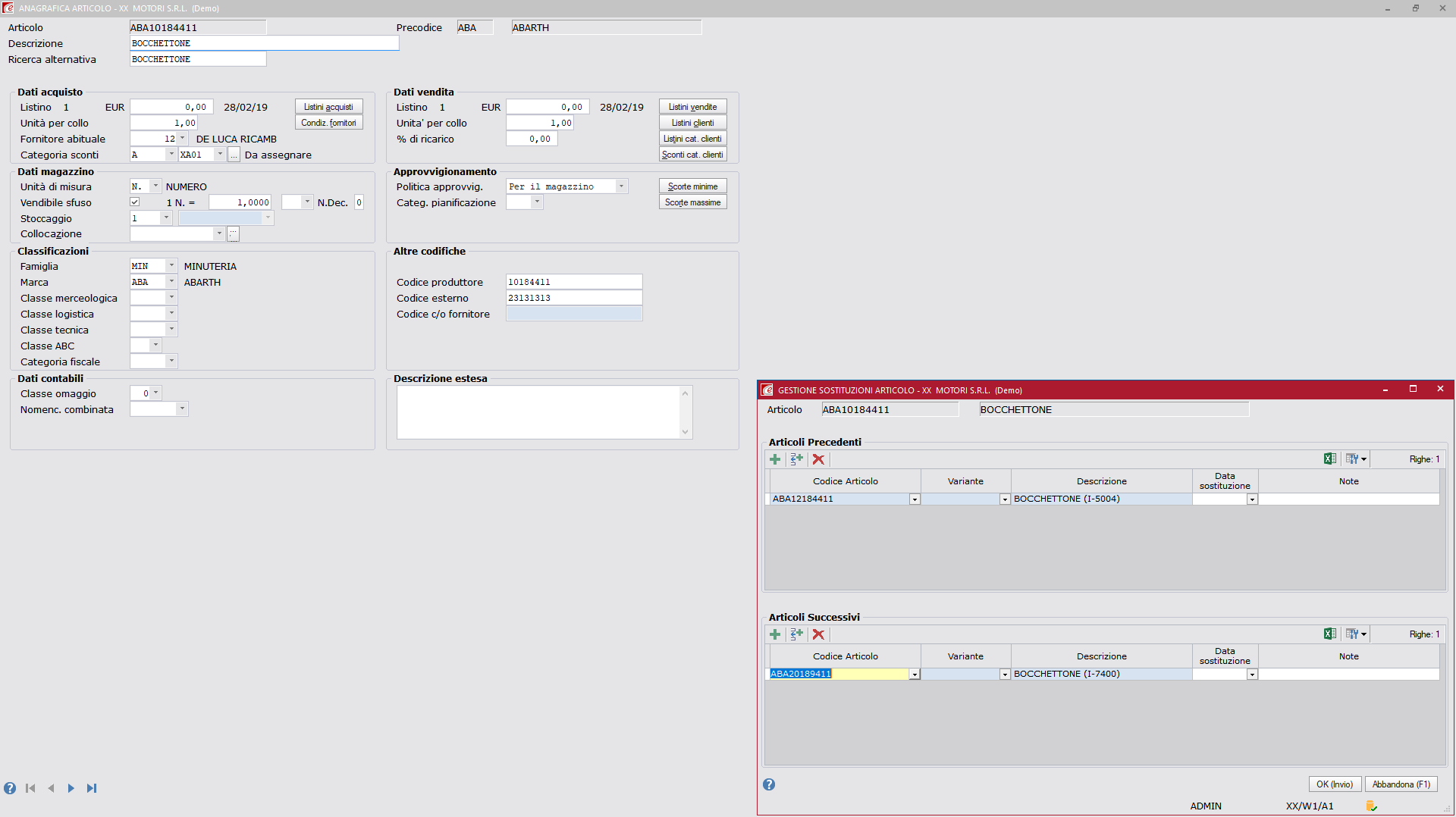The height and width of the screenshot is (817, 1456).
Task: Insert row icon in Articoli Successivi toolbar
Action: pos(796,634)
